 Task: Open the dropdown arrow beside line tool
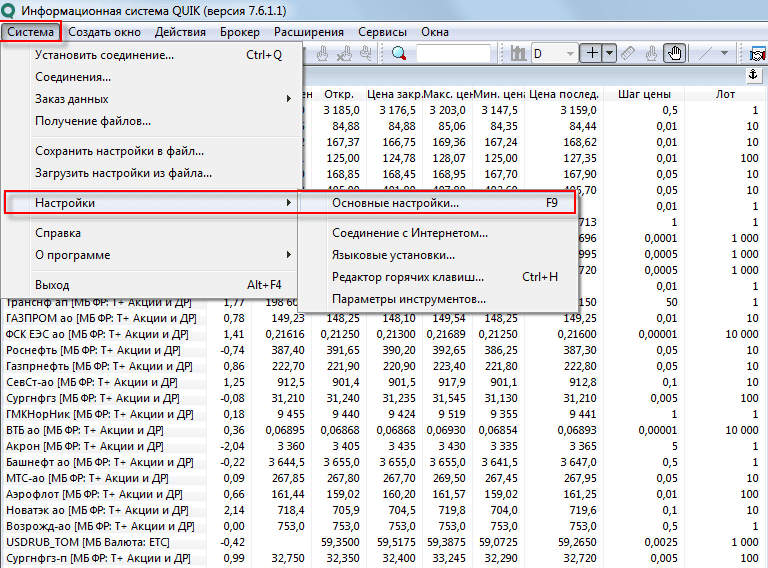724,53
